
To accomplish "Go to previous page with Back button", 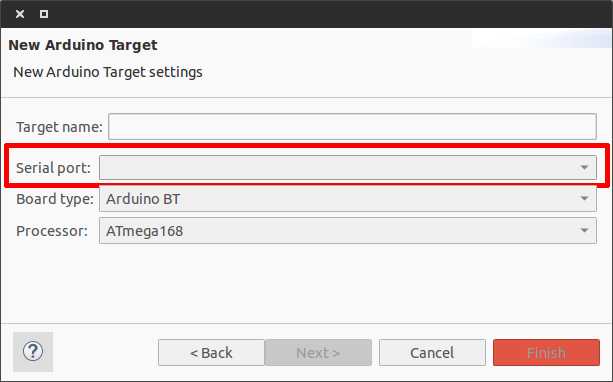I will (211, 353).
